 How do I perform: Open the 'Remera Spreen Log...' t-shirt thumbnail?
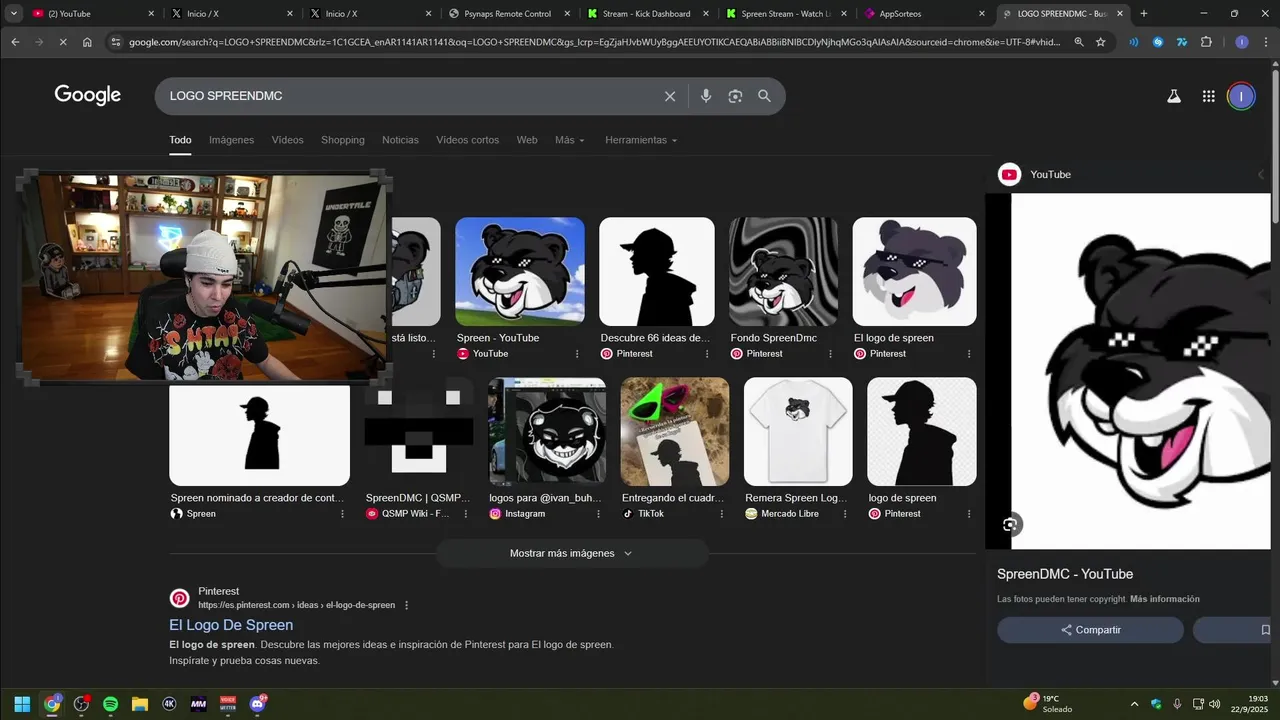(x=798, y=431)
